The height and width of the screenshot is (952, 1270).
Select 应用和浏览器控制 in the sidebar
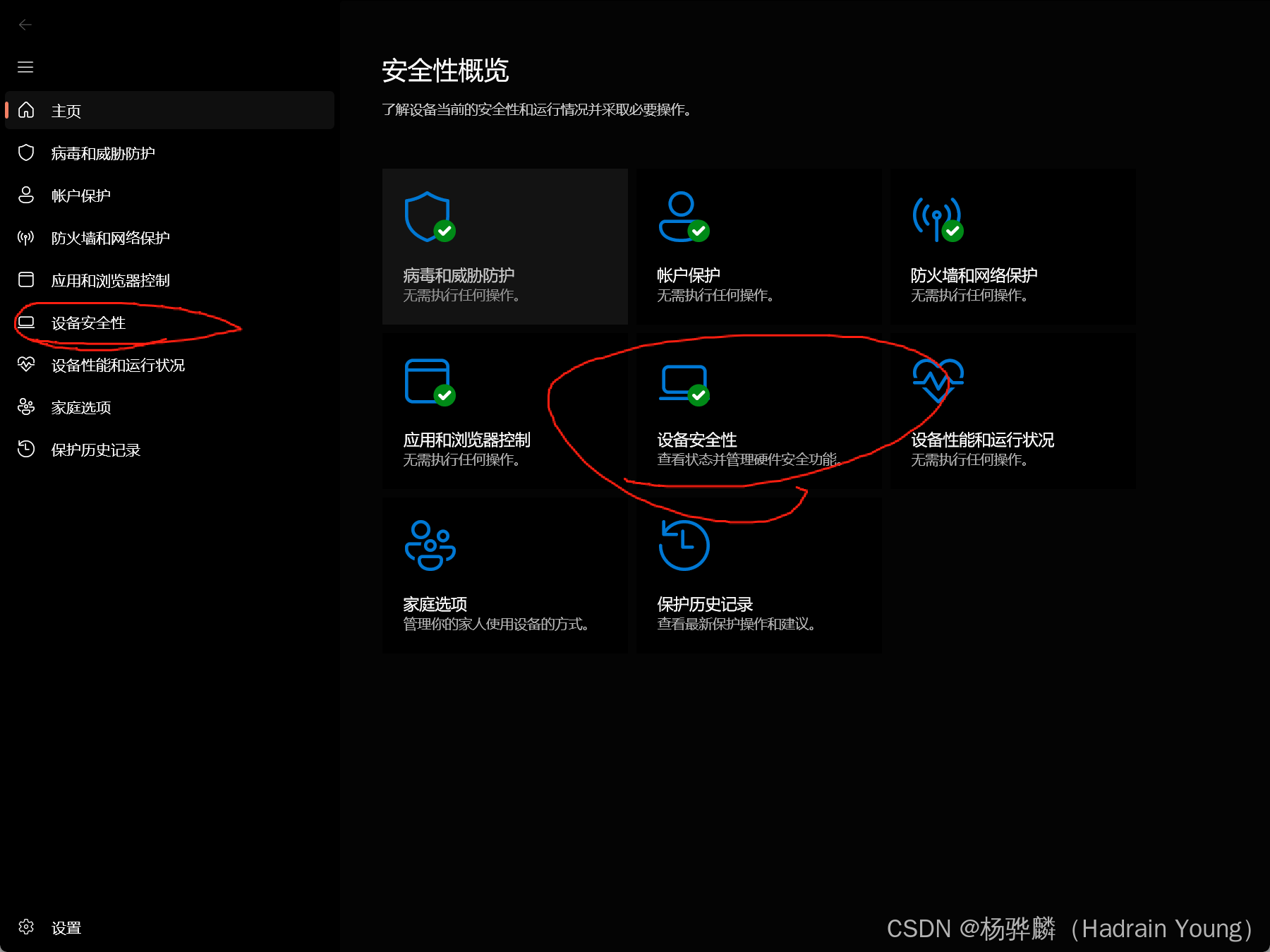(169, 280)
